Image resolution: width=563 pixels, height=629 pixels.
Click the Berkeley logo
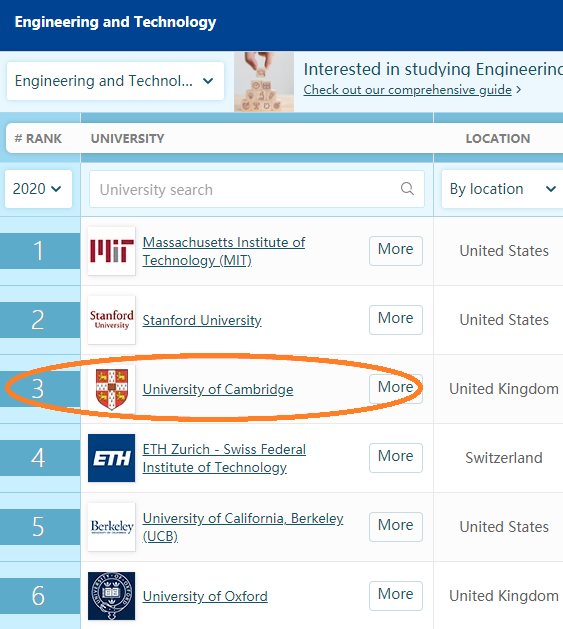112,527
